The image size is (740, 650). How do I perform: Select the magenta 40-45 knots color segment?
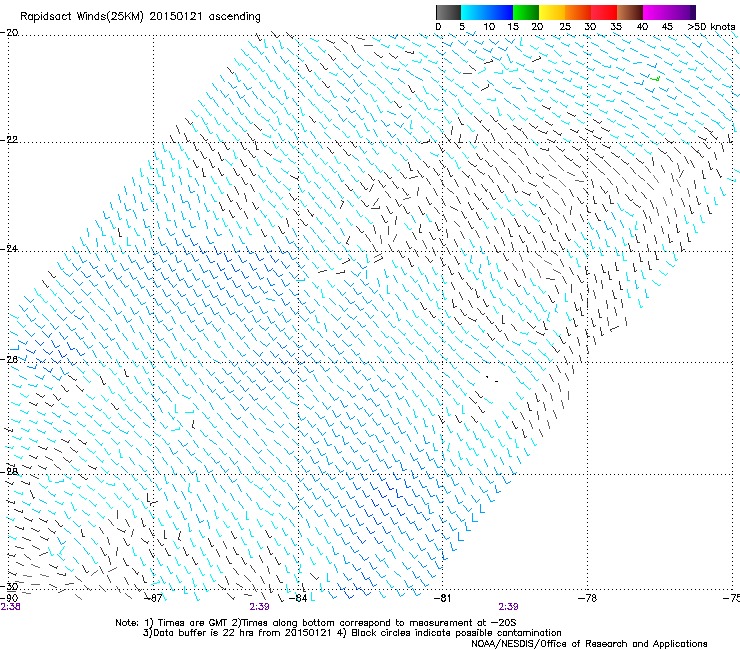656,12
